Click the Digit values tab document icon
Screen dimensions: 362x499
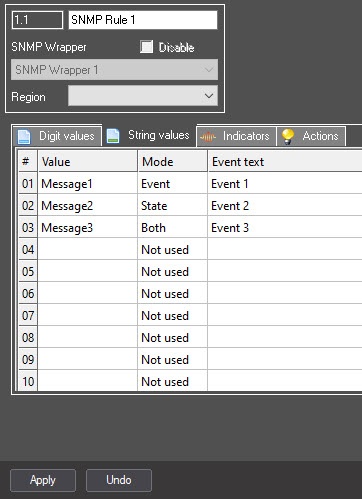[24, 137]
